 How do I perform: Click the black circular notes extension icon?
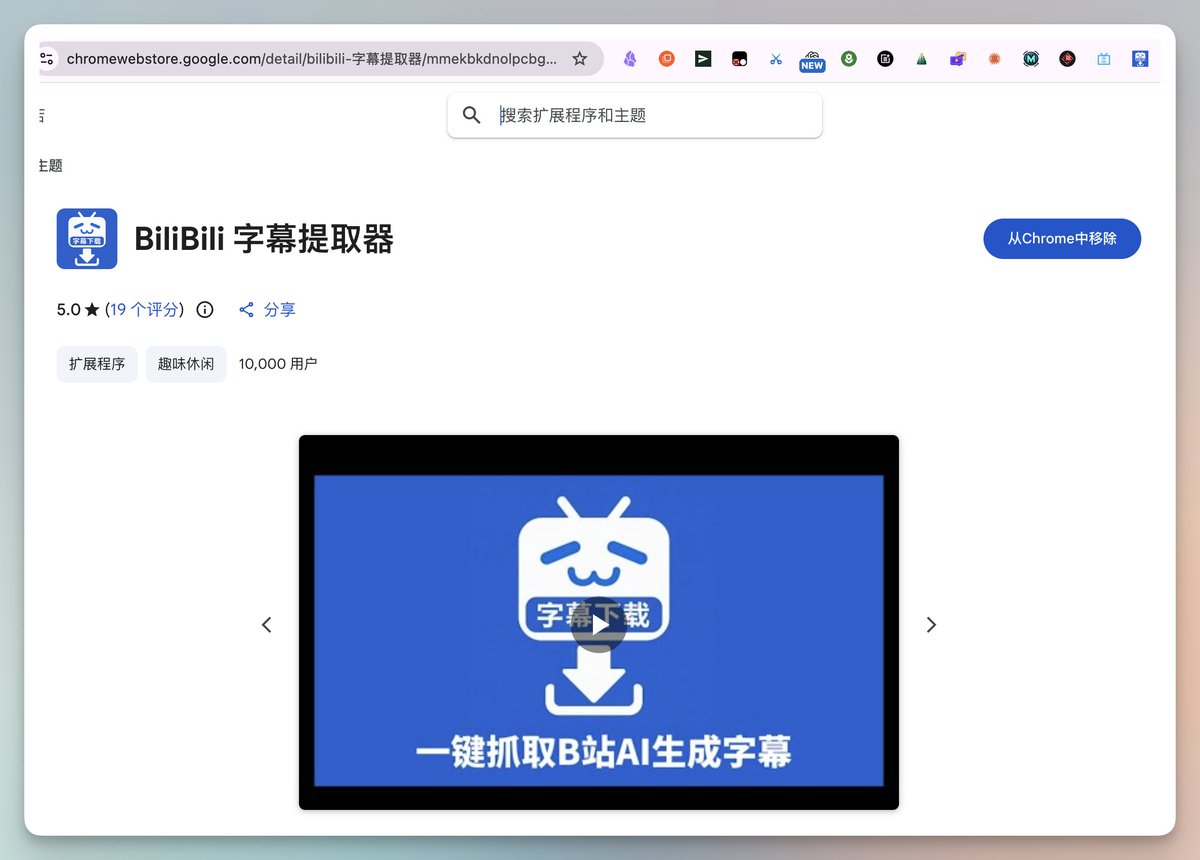(x=885, y=59)
